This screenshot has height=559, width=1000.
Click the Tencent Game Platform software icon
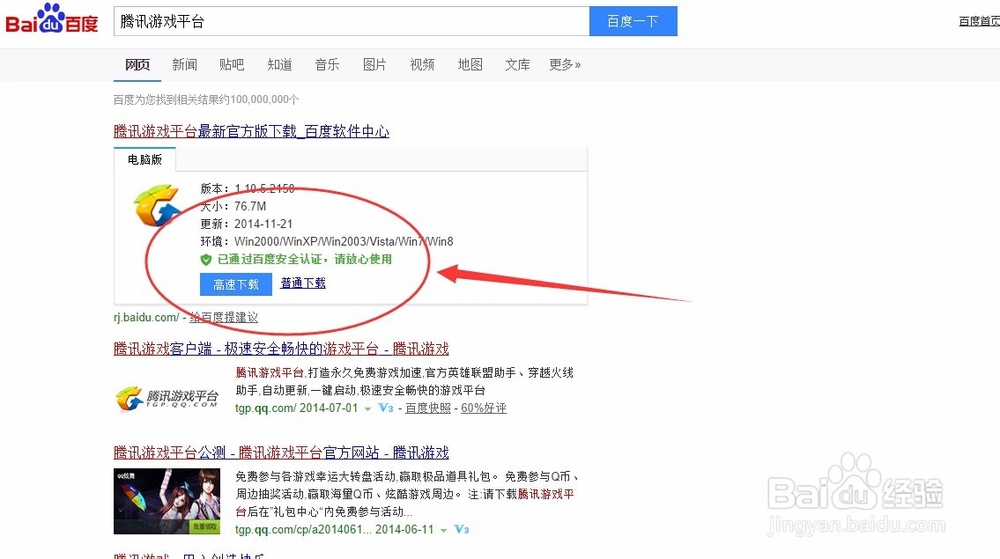[x=157, y=205]
